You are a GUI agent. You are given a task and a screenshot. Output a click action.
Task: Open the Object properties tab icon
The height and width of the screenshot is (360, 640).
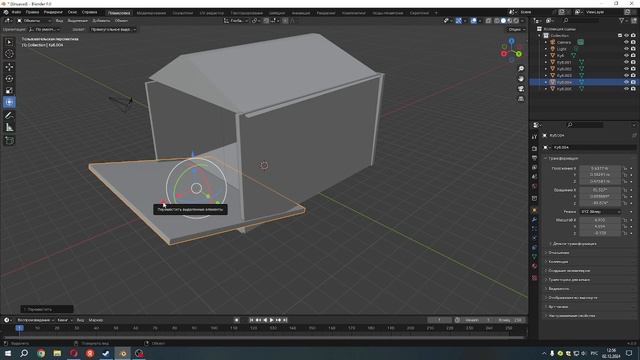(x=534, y=210)
